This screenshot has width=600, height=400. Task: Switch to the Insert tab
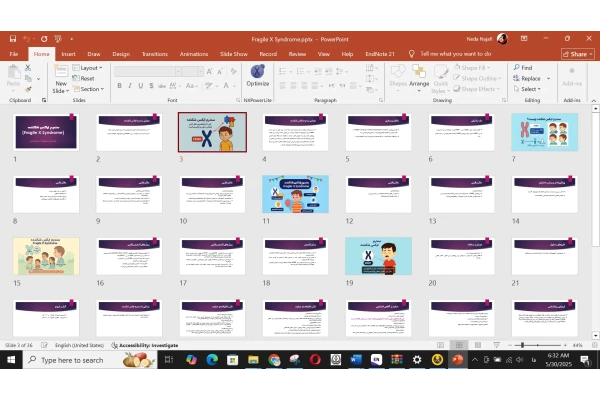[x=68, y=54]
